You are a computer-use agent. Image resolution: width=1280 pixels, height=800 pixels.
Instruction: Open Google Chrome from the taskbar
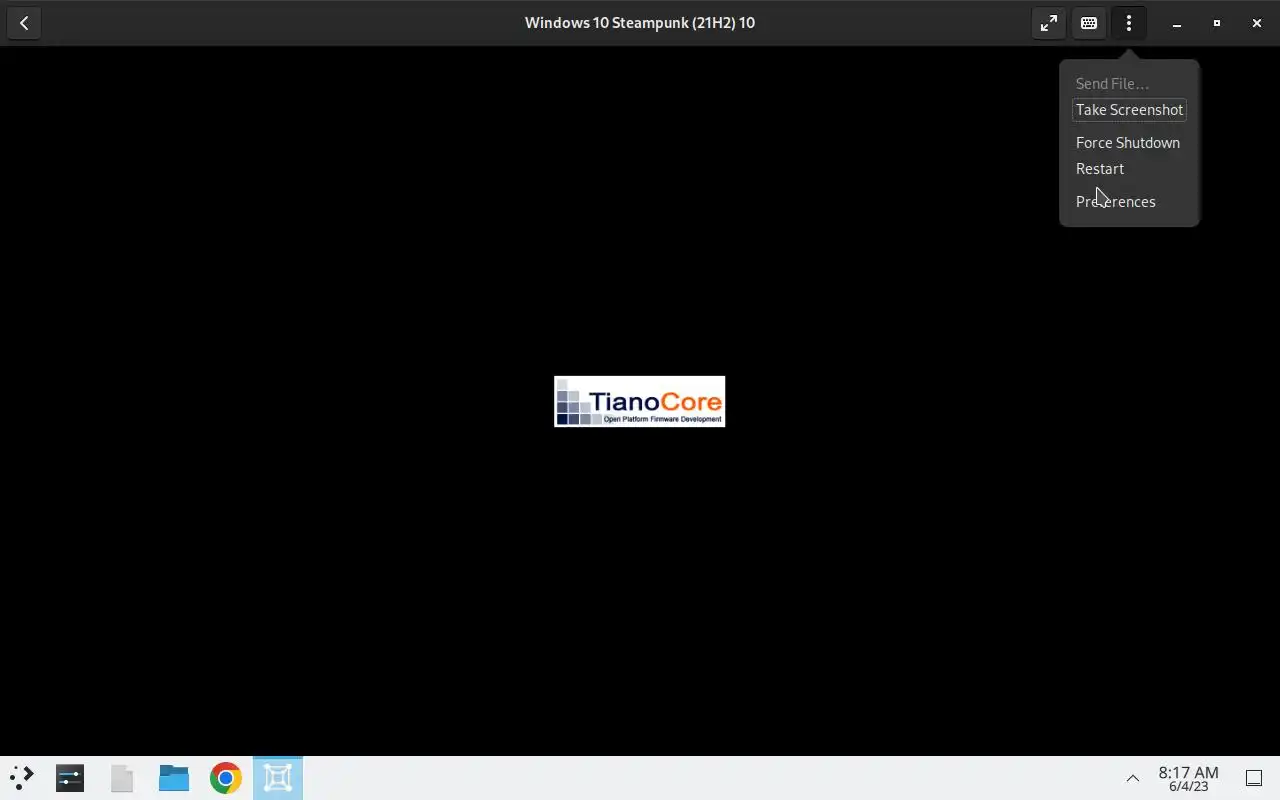(x=226, y=778)
